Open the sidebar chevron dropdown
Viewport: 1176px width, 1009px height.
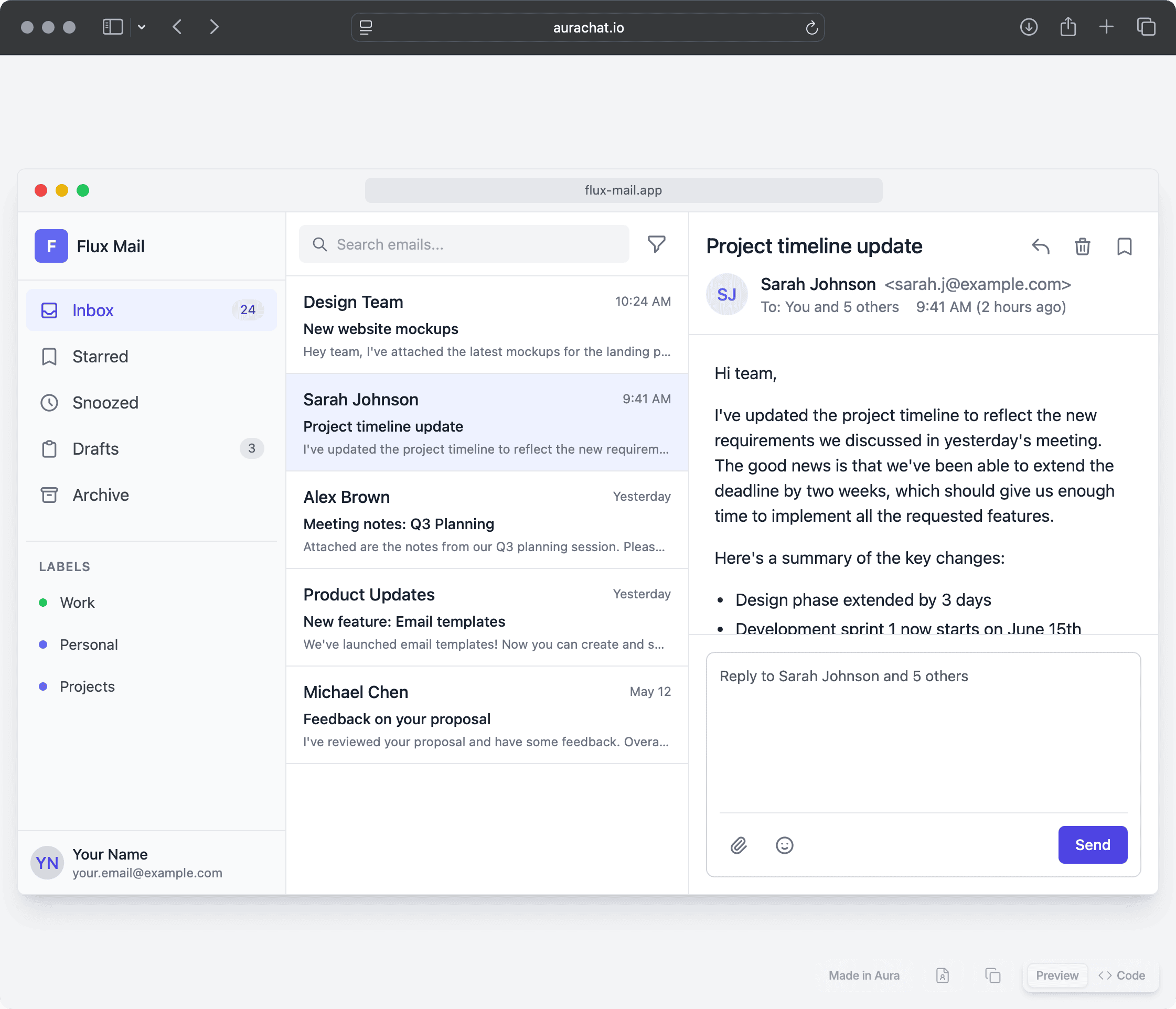[142, 27]
